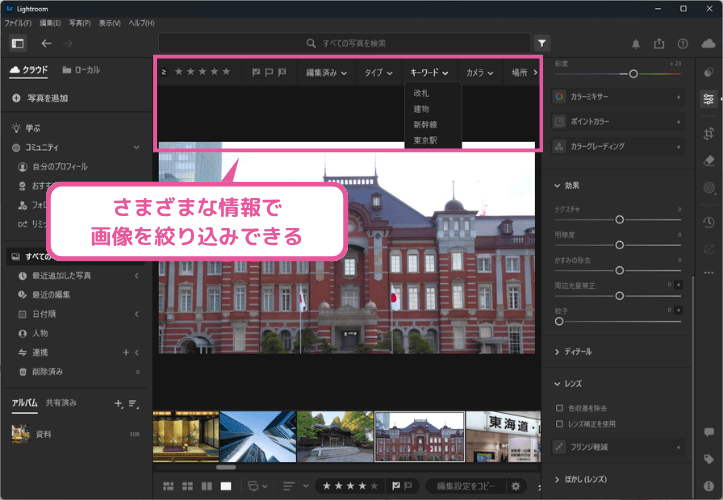723x500 pixels.
Task: Enable the レンズ補正を使用 checkbox
Action: 559,424
